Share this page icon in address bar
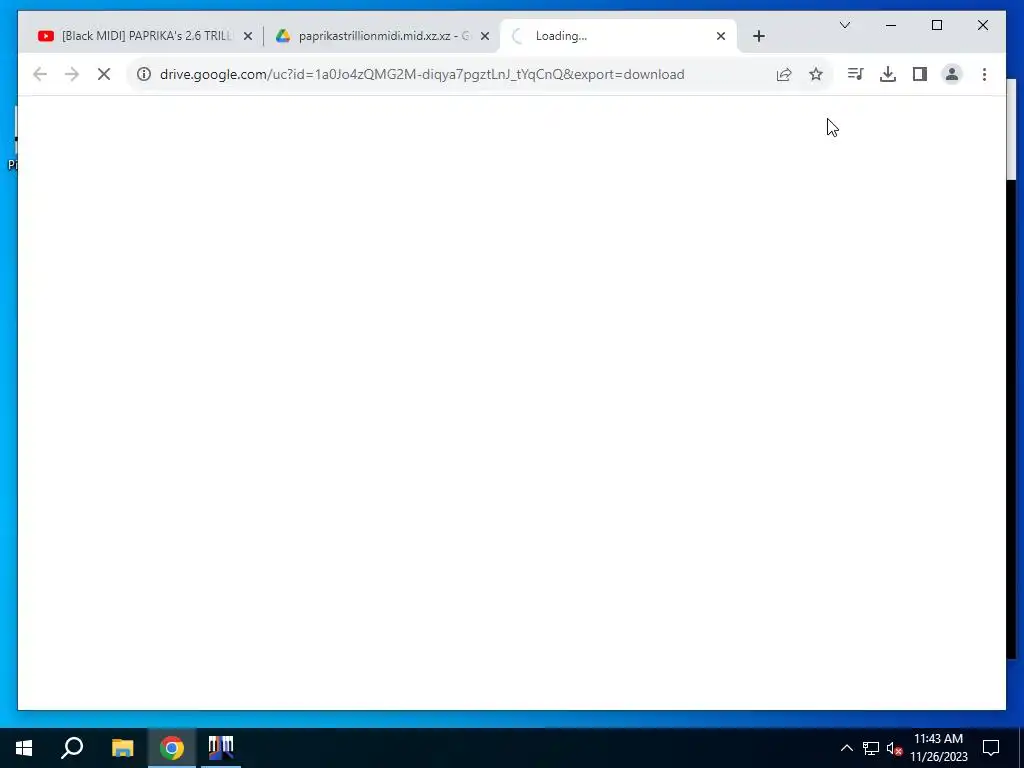This screenshot has width=1024, height=768. pyautogui.click(x=784, y=74)
